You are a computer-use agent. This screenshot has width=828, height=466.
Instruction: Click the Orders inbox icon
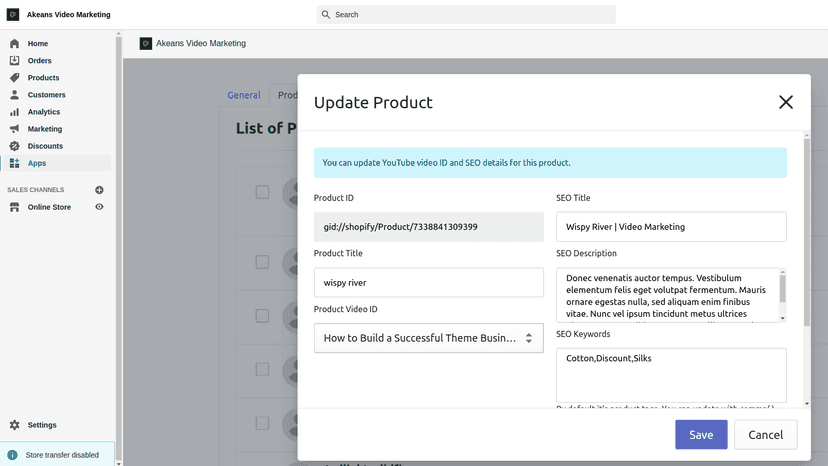[14, 60]
